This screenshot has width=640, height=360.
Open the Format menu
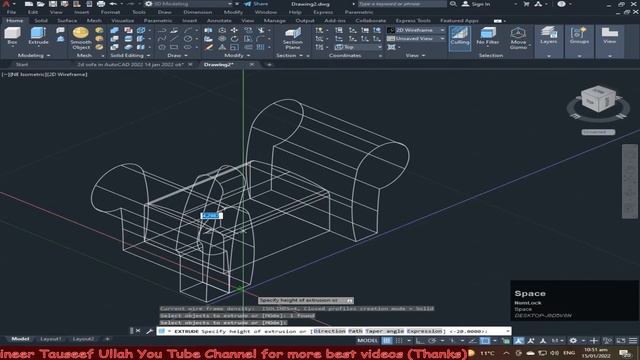[x=110, y=12]
